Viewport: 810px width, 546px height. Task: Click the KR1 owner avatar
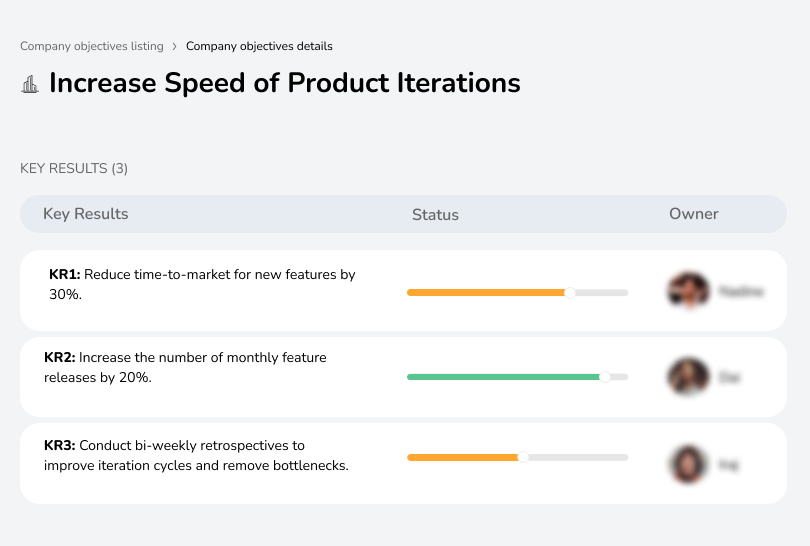(689, 290)
